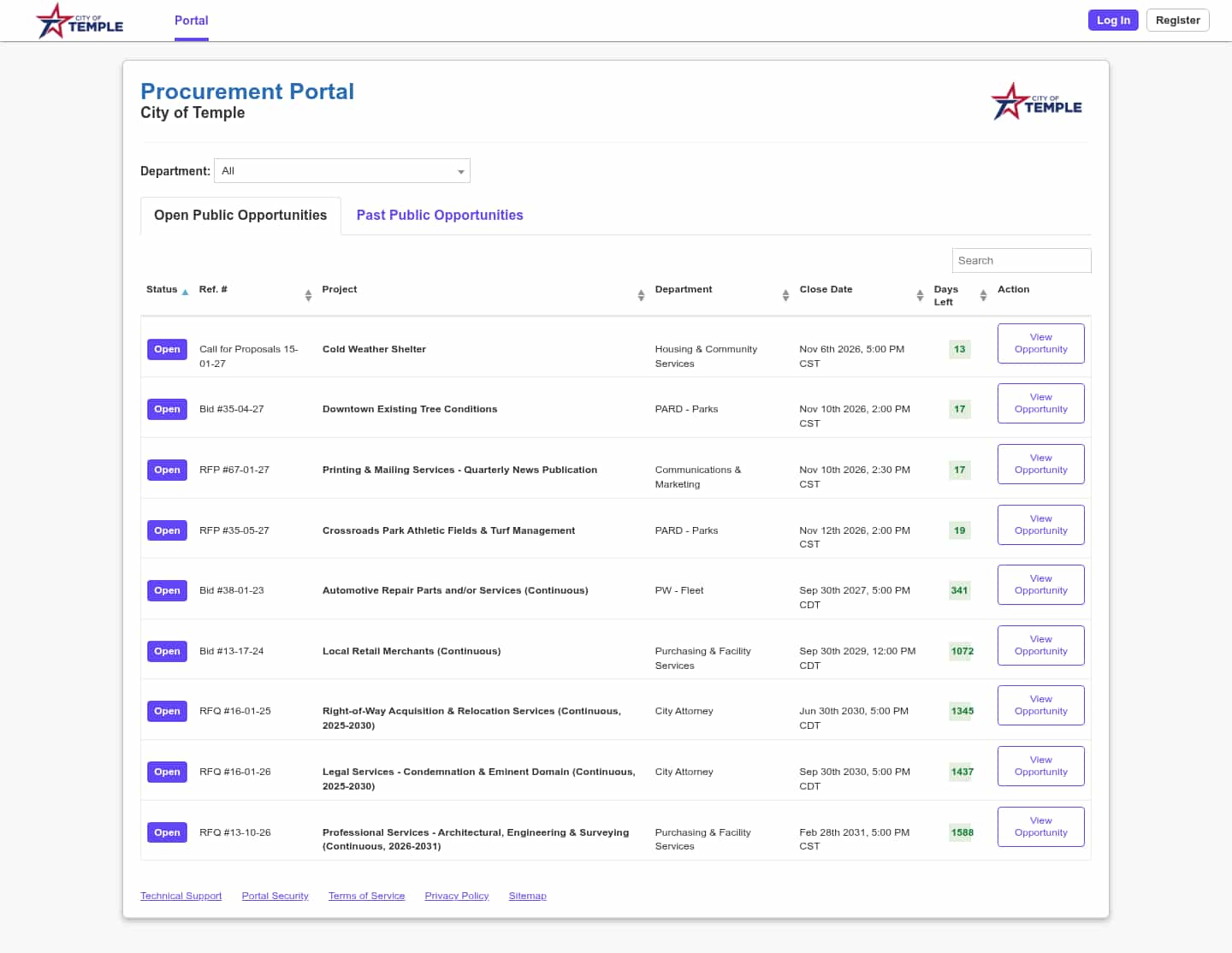The height and width of the screenshot is (953, 1232).
Task: Click the 1072 days left badge
Action: click(962, 651)
